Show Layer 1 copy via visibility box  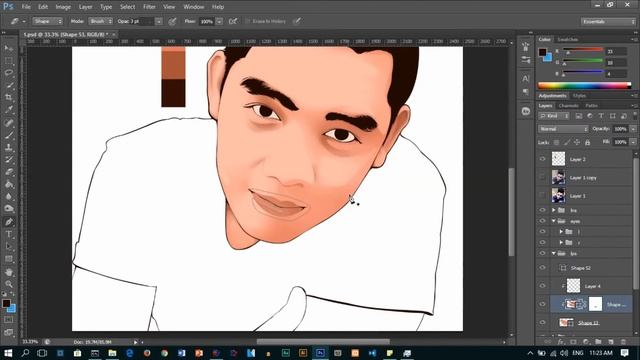[542, 177]
